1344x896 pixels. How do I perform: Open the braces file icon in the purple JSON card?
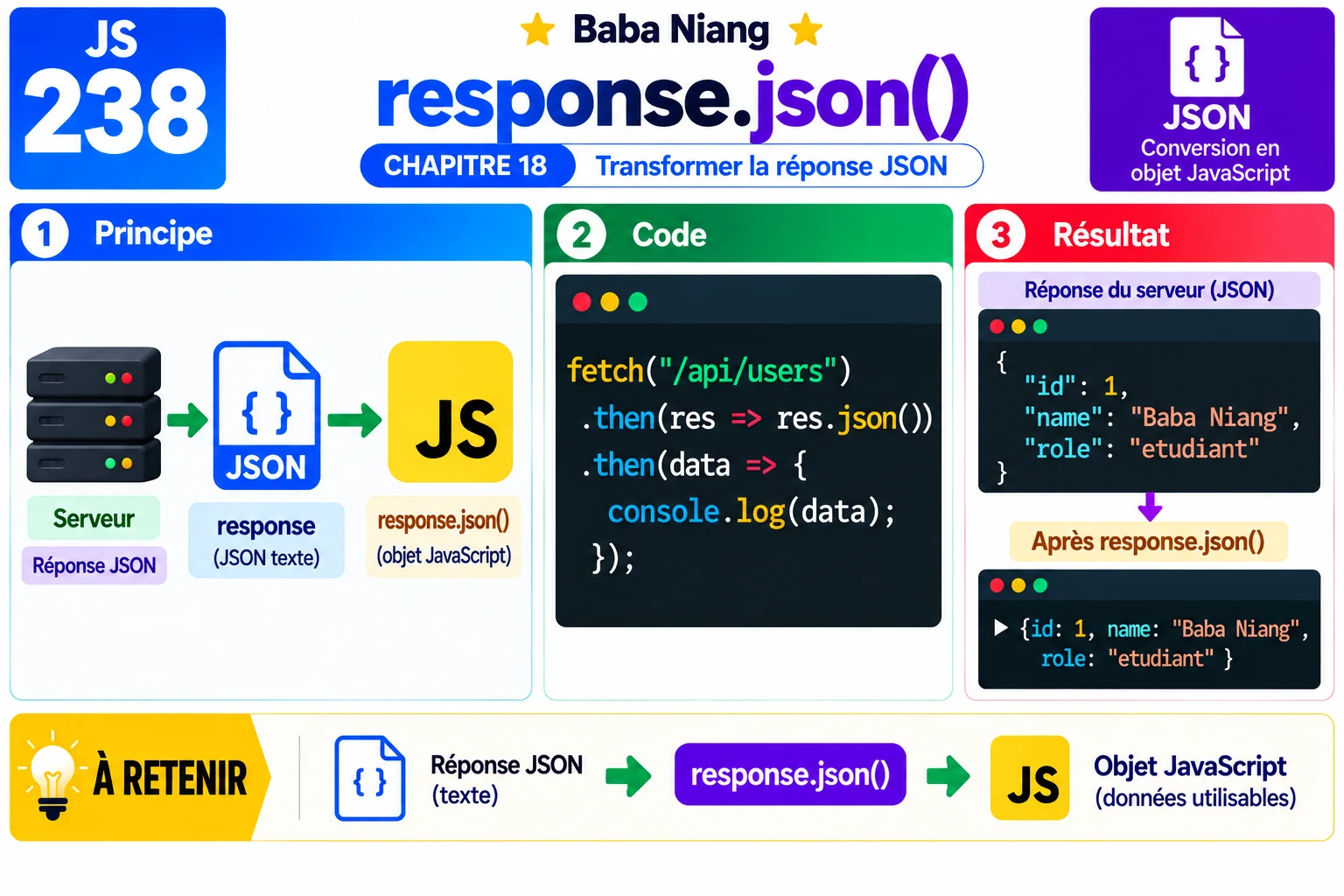point(1207,57)
